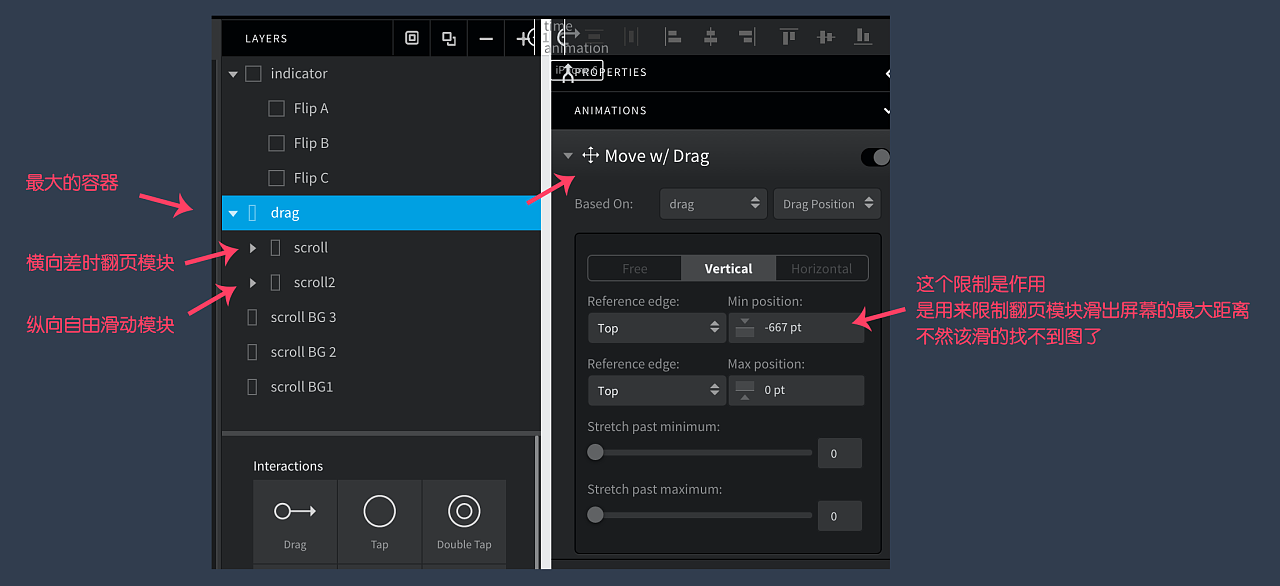The image size is (1280, 586).
Task: Click the align top edges icon
Action: tap(789, 37)
